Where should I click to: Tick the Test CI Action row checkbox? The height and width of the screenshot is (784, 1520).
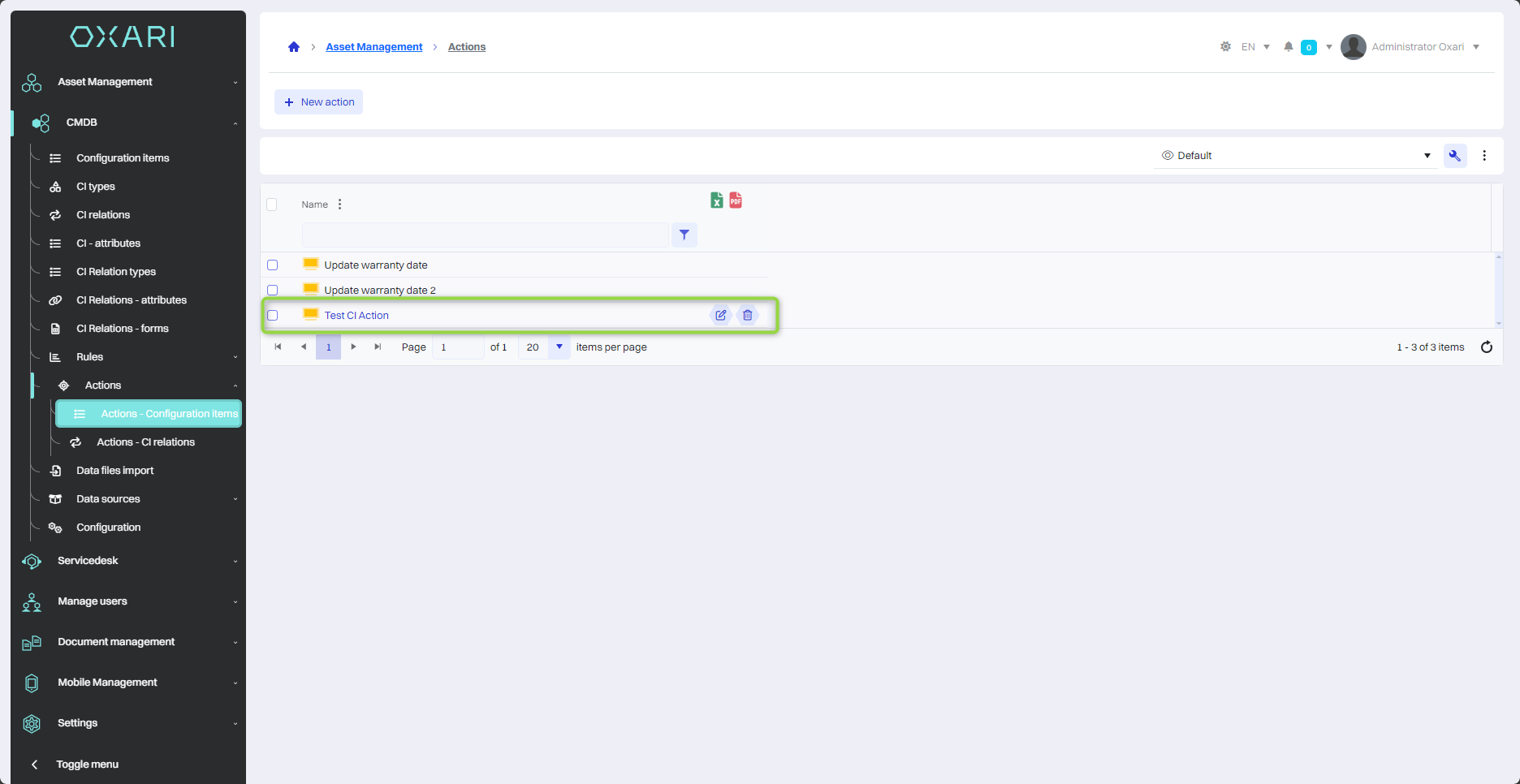(x=273, y=316)
